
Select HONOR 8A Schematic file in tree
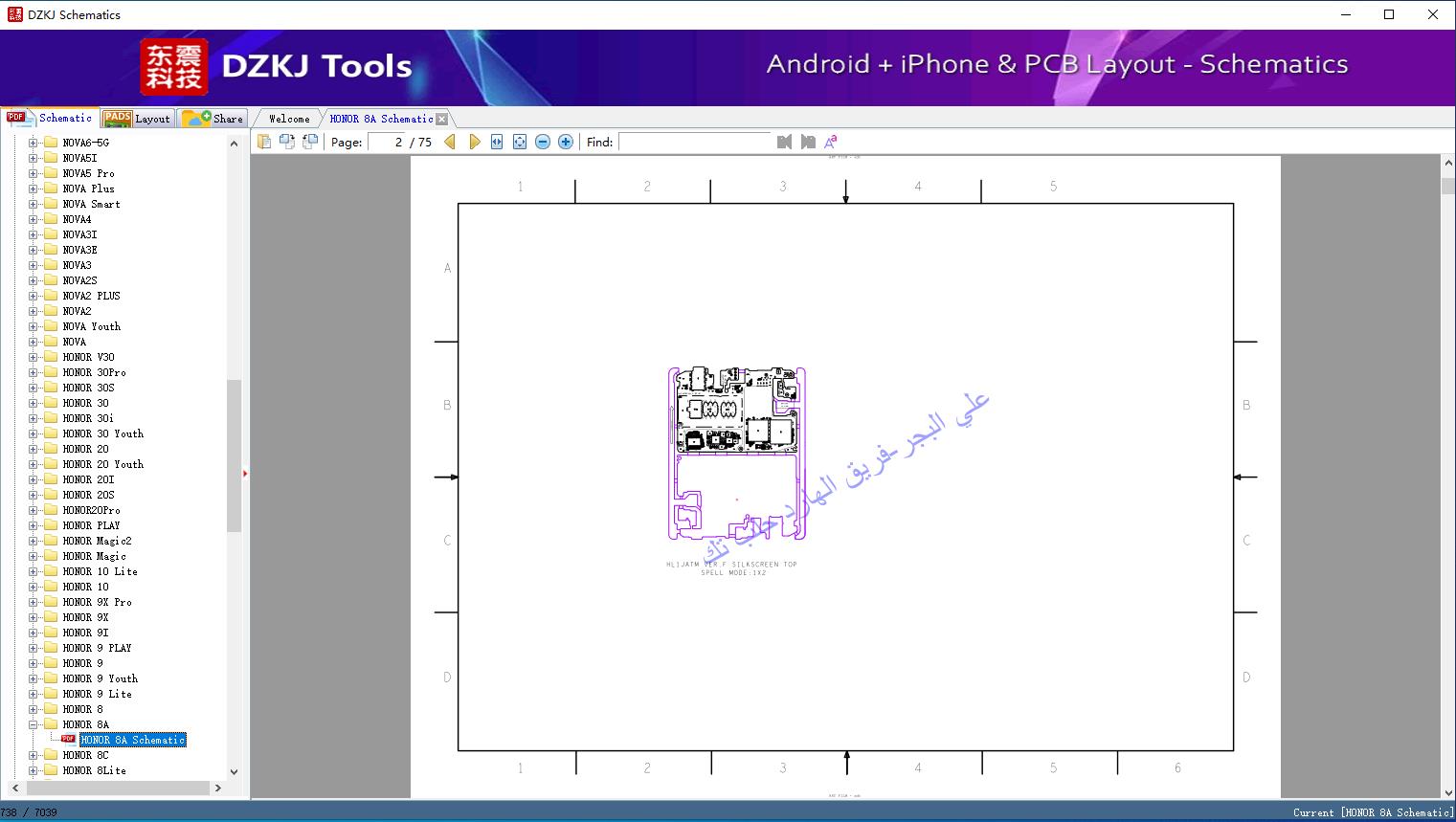[x=133, y=740]
